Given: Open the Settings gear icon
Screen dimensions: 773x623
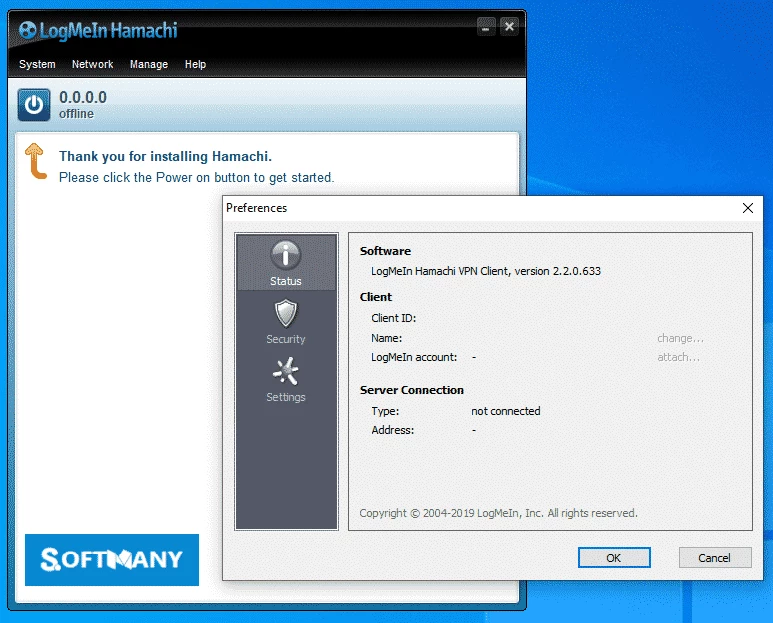Looking at the screenshot, I should click(x=286, y=378).
